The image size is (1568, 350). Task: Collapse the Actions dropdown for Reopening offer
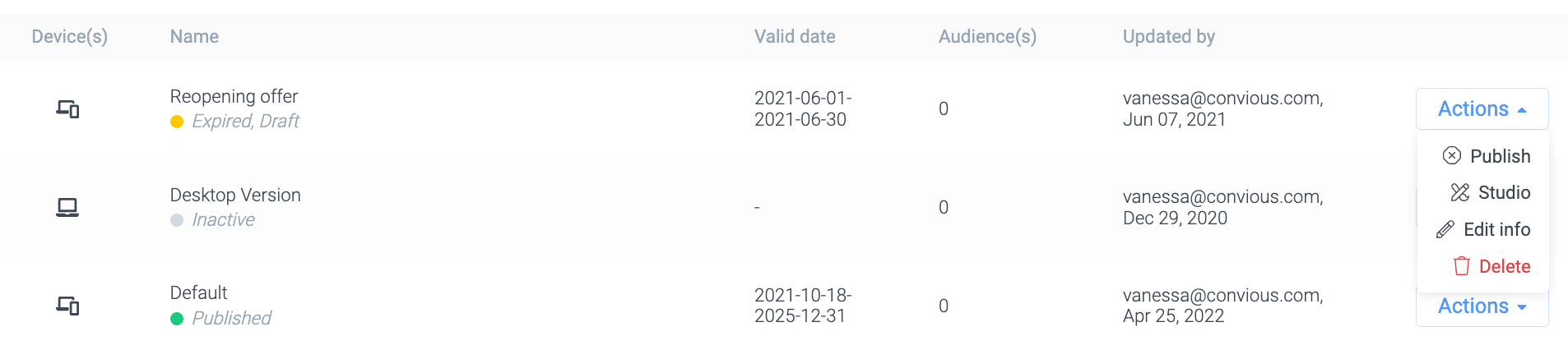pos(1482,108)
